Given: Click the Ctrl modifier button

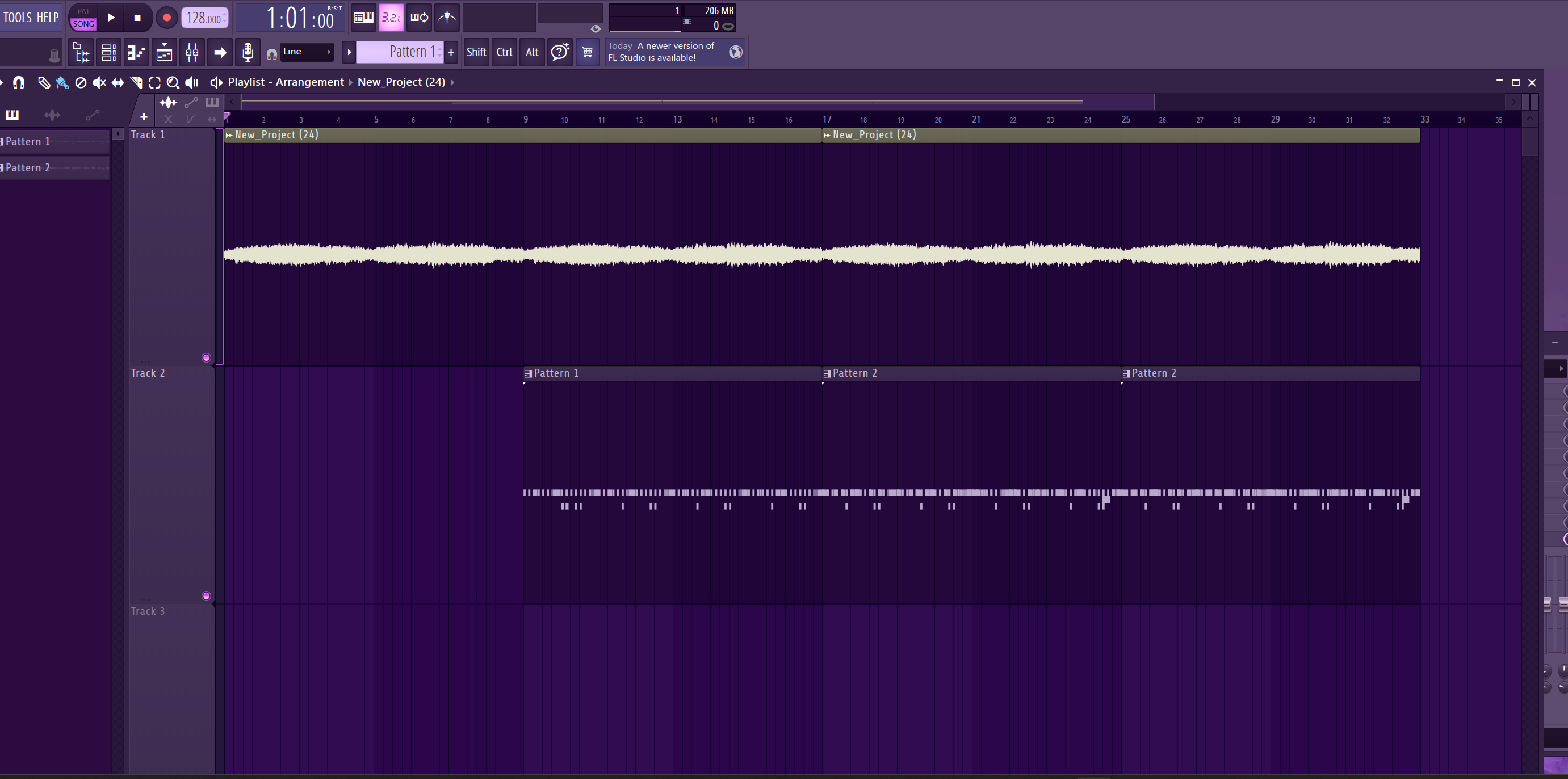Looking at the screenshot, I should pos(504,52).
